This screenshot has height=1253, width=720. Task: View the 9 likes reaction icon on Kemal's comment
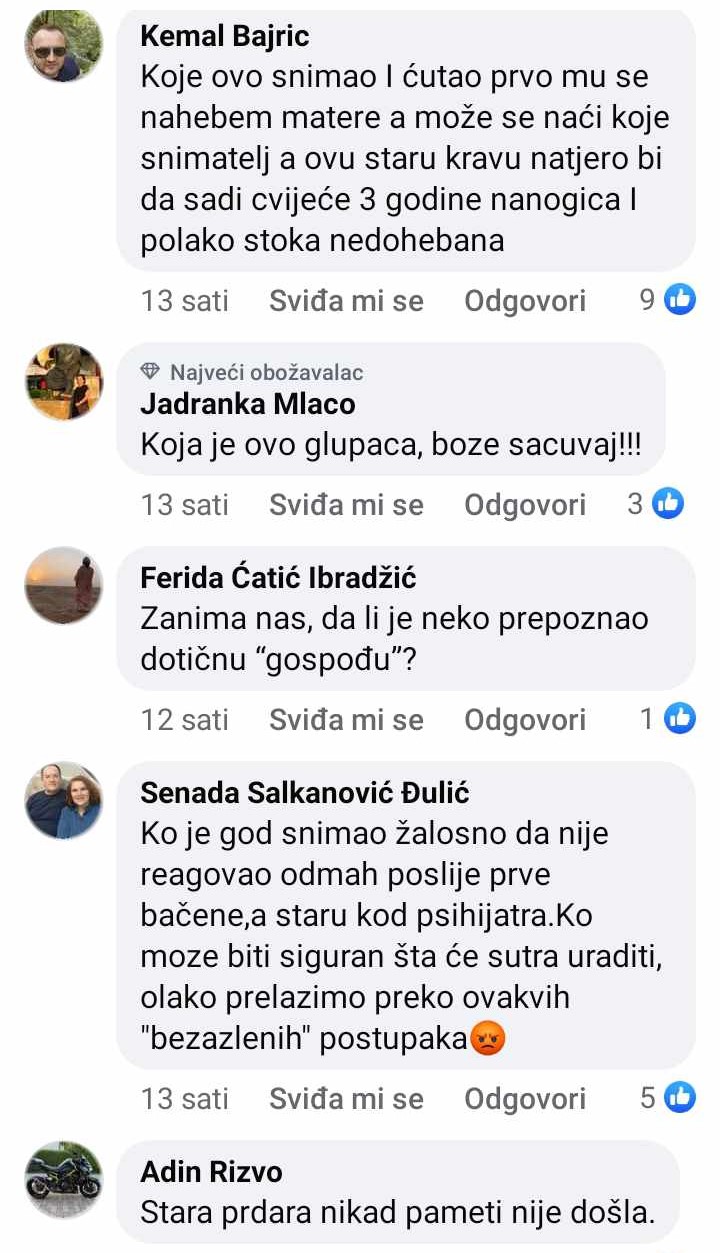(x=680, y=299)
